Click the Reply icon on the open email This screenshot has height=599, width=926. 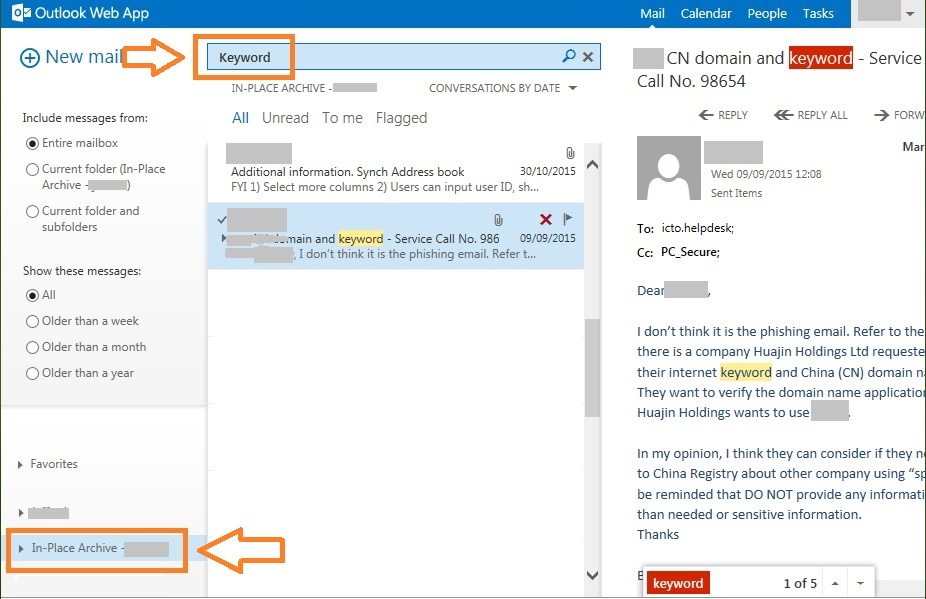point(725,114)
